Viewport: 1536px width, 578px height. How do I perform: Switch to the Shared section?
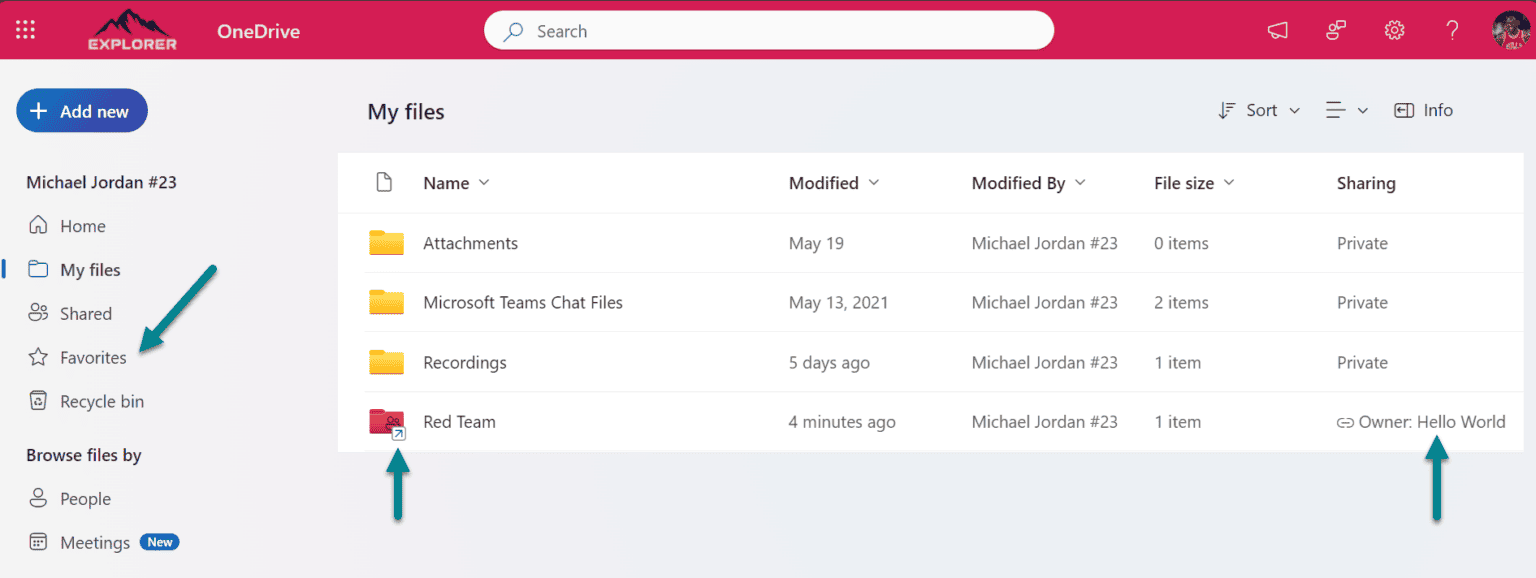coord(84,313)
